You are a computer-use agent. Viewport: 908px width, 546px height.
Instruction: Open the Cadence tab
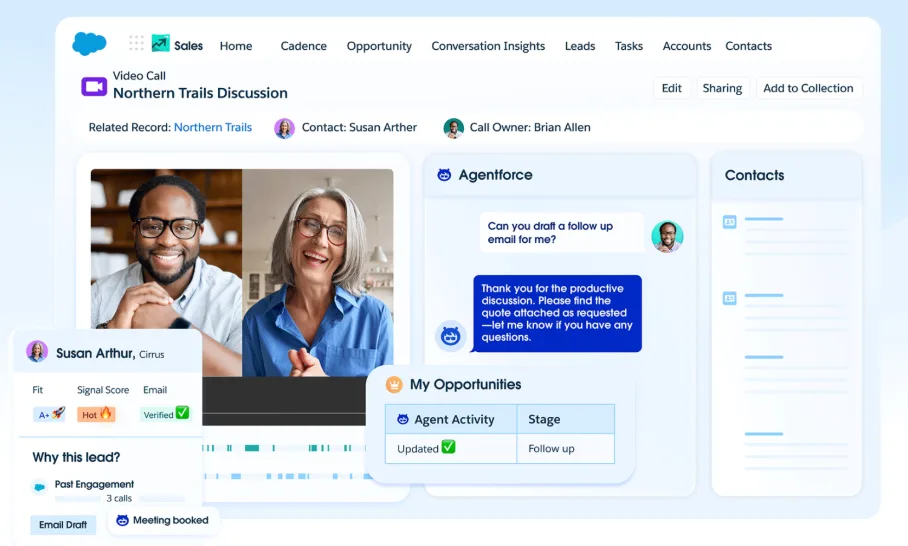pos(303,46)
